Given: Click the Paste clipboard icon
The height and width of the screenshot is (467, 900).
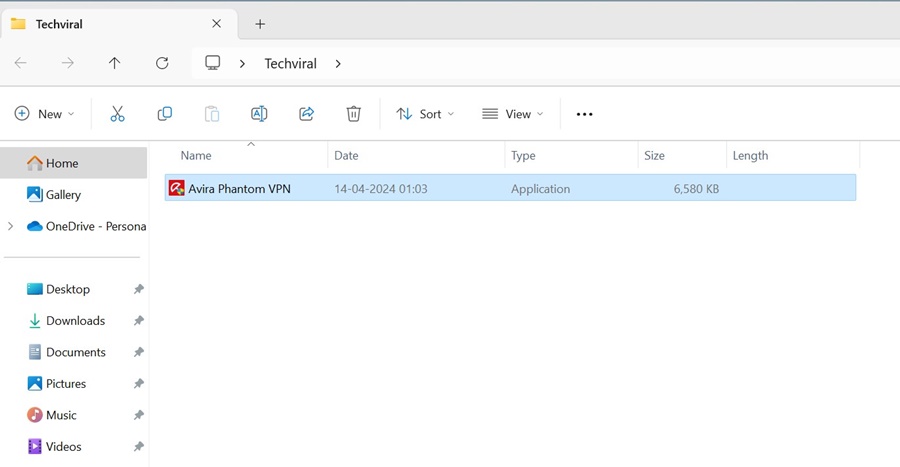Looking at the screenshot, I should point(212,114).
